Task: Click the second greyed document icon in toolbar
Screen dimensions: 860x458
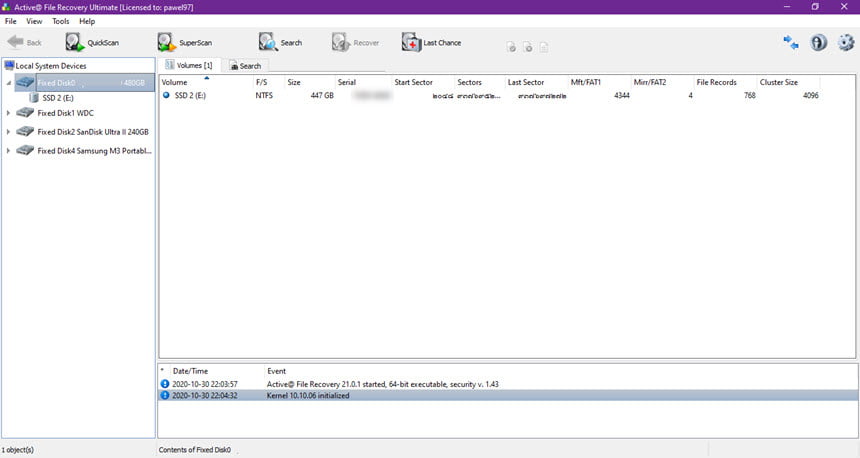Action: [x=528, y=47]
